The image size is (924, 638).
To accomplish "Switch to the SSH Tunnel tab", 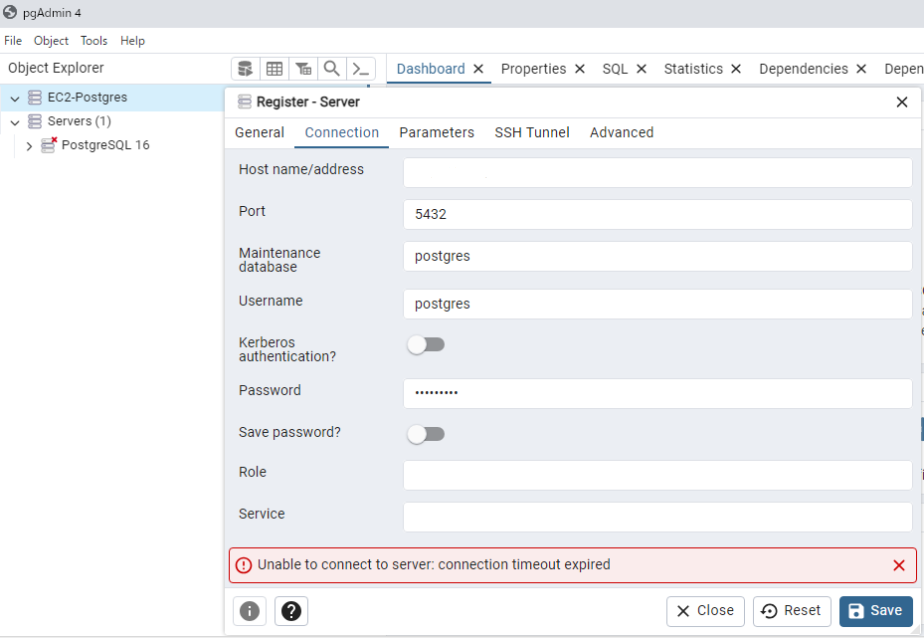I will (x=531, y=133).
